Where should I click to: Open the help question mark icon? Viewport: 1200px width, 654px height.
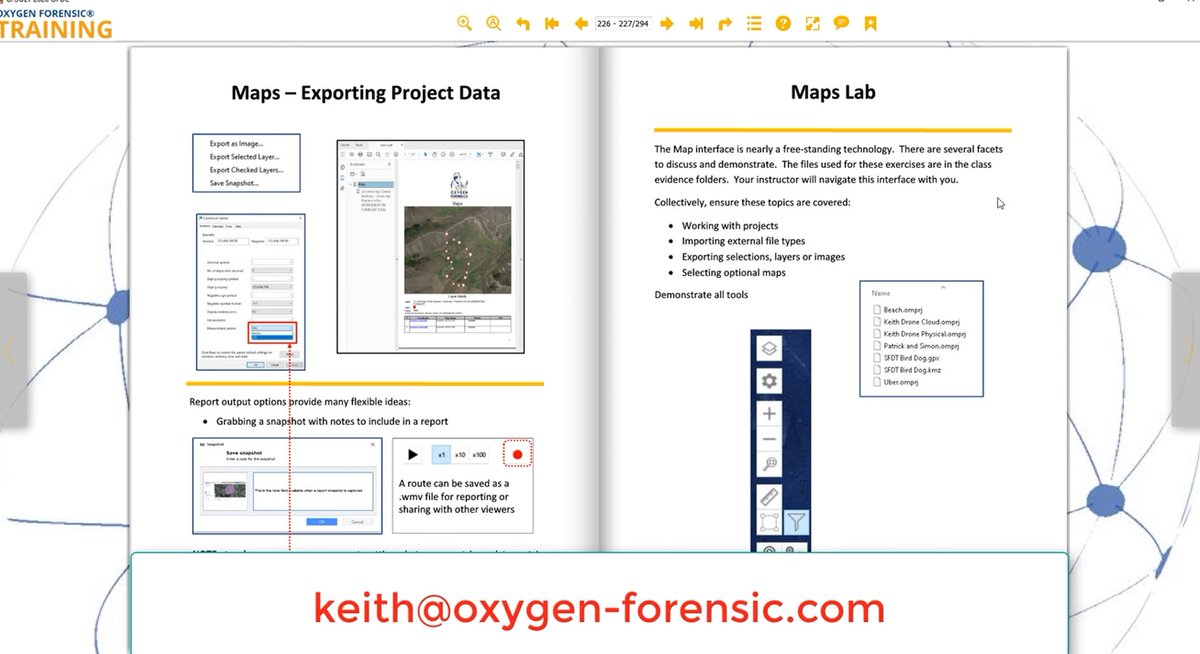click(783, 23)
